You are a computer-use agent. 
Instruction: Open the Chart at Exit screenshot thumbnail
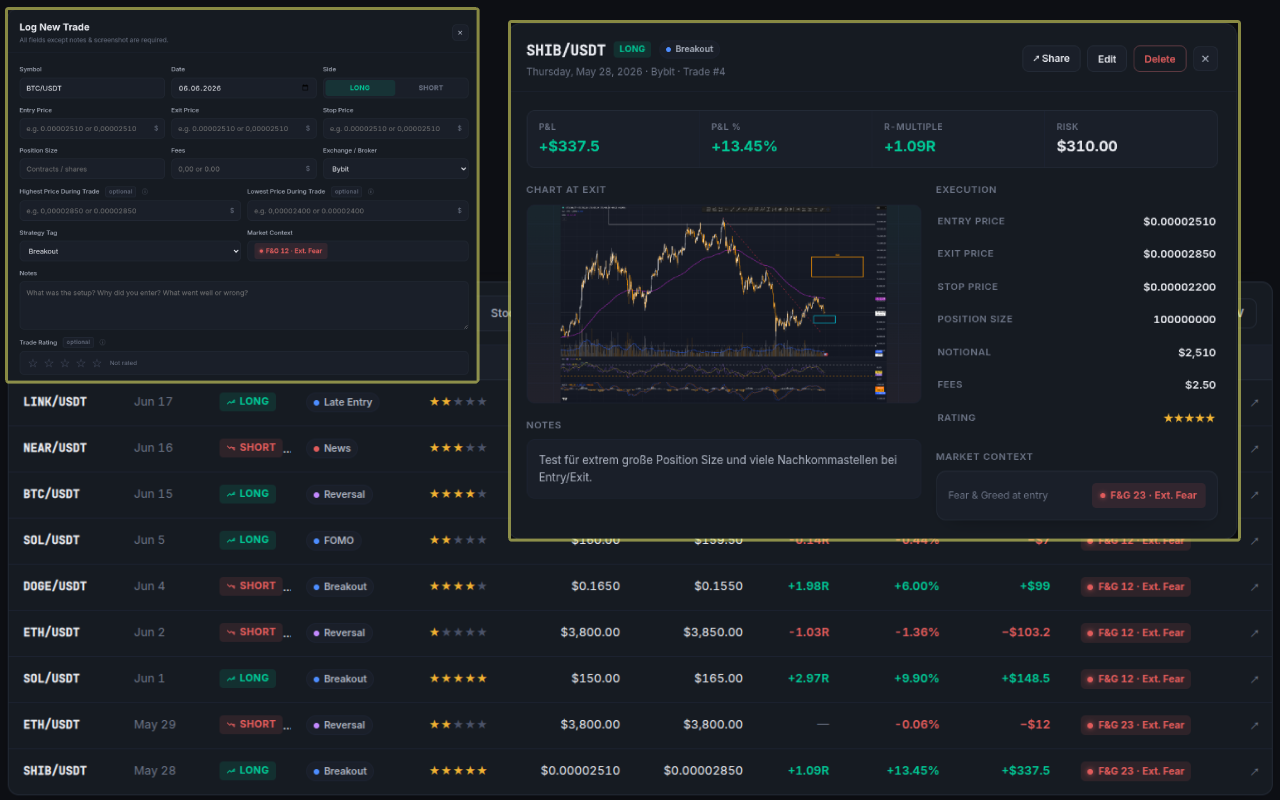(723, 304)
